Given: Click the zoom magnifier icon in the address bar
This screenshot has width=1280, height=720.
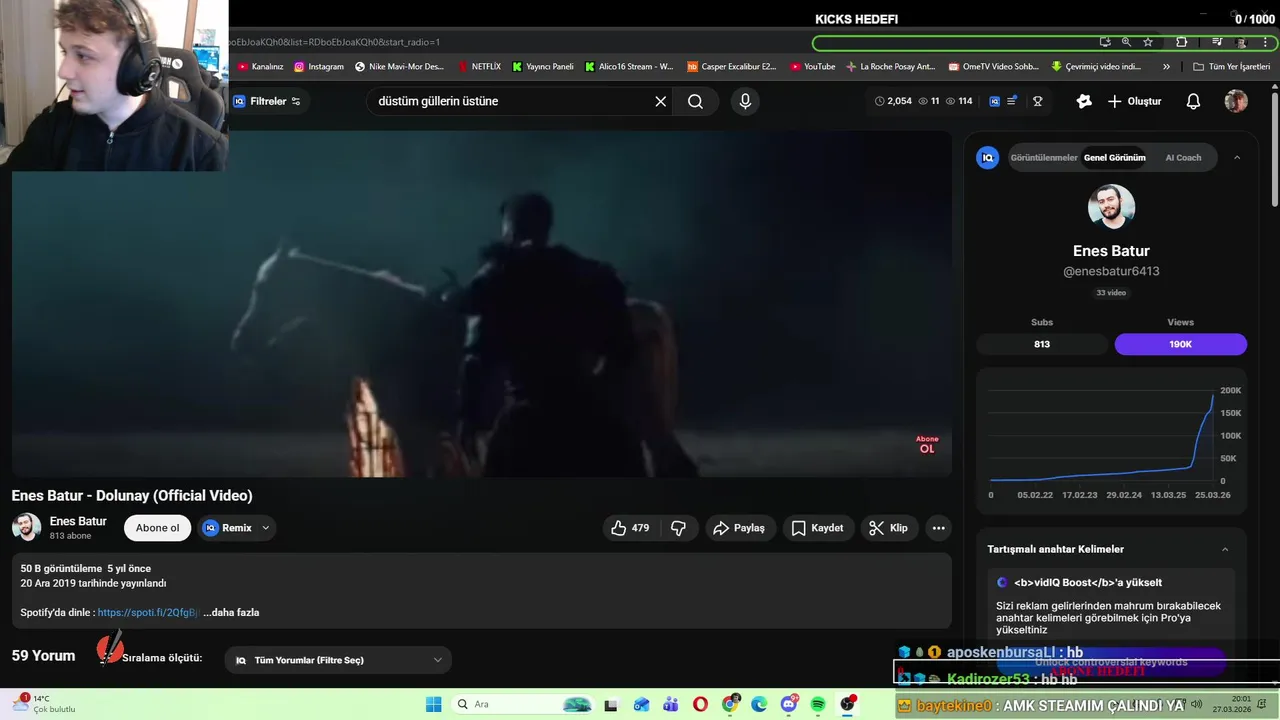Looking at the screenshot, I should [x=1126, y=42].
